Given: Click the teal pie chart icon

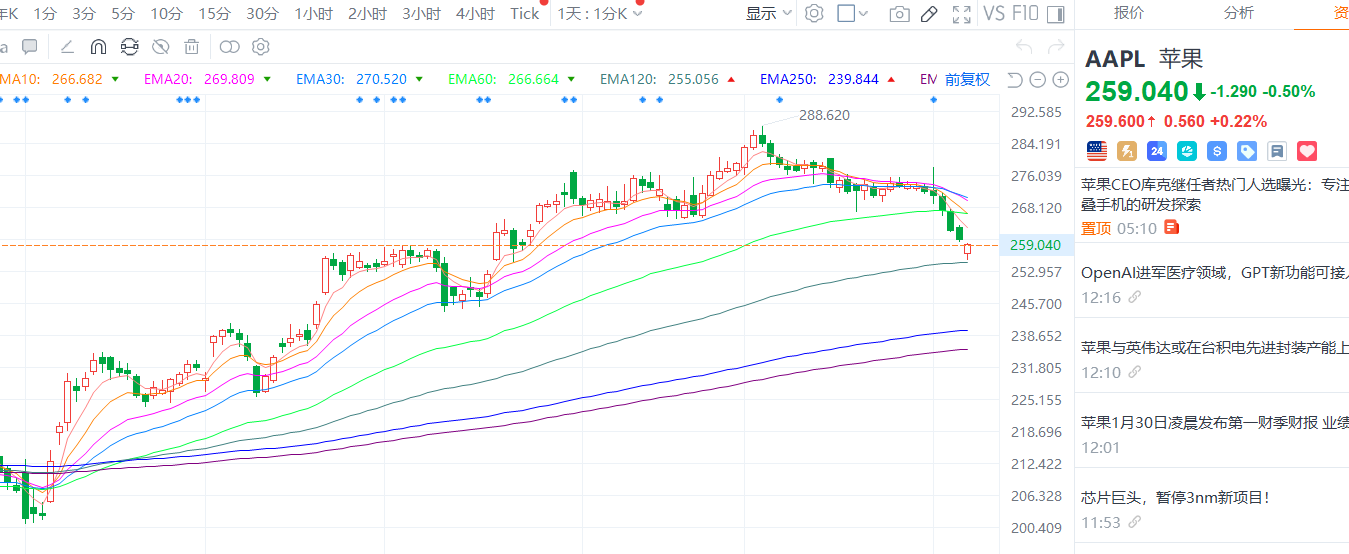Looking at the screenshot, I should click(x=1187, y=151).
